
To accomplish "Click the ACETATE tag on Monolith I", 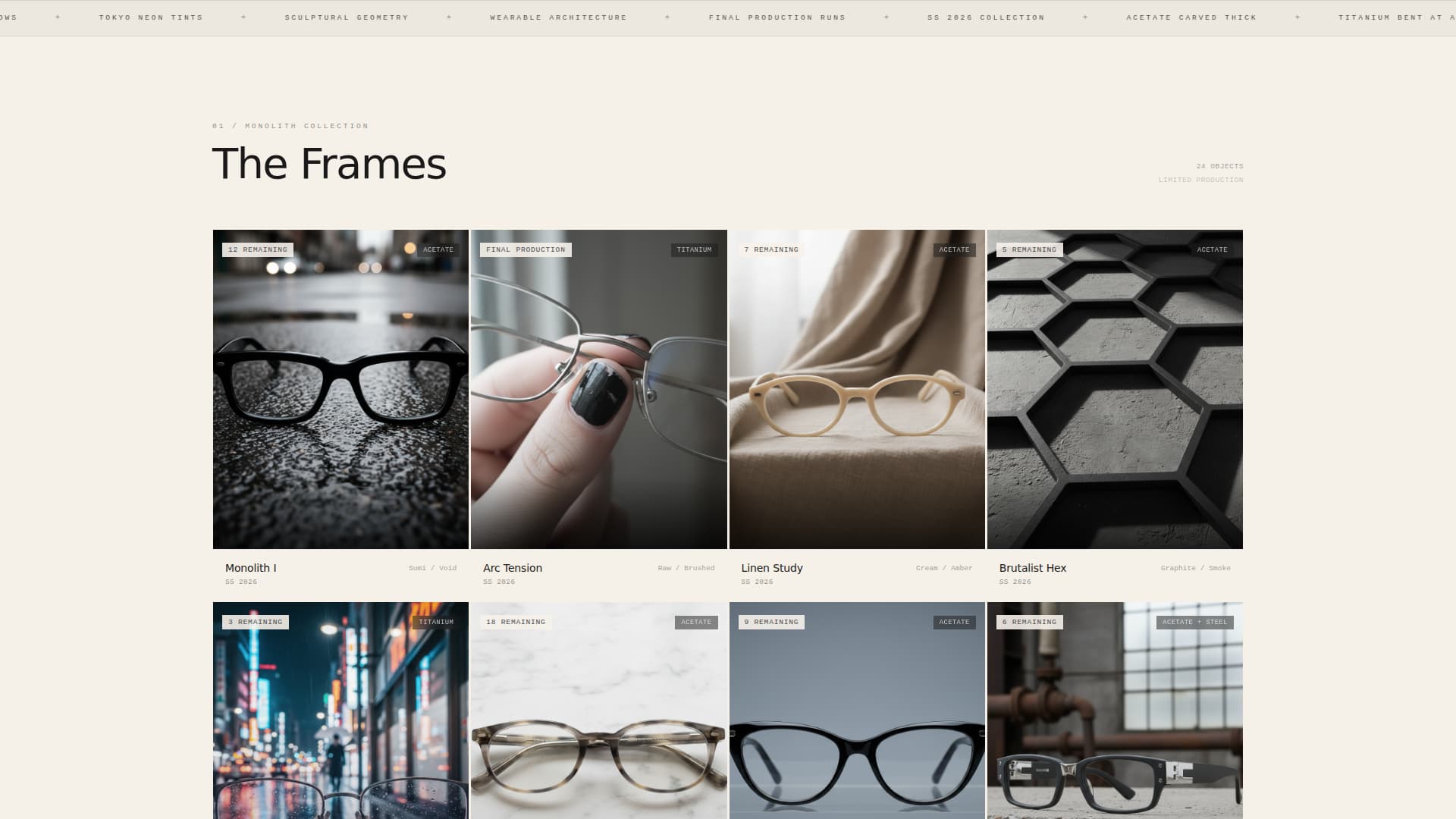I will (x=438, y=249).
